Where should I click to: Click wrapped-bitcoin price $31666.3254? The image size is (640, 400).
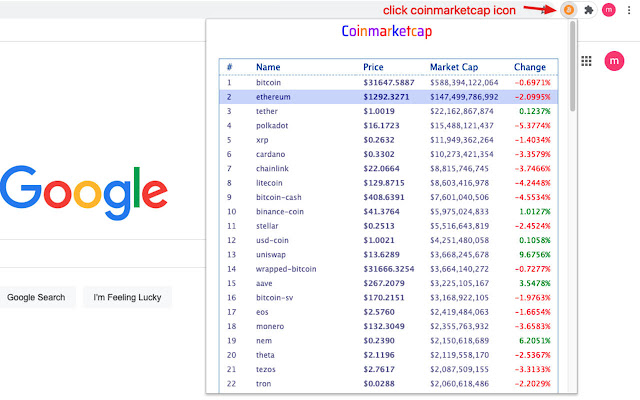(389, 269)
